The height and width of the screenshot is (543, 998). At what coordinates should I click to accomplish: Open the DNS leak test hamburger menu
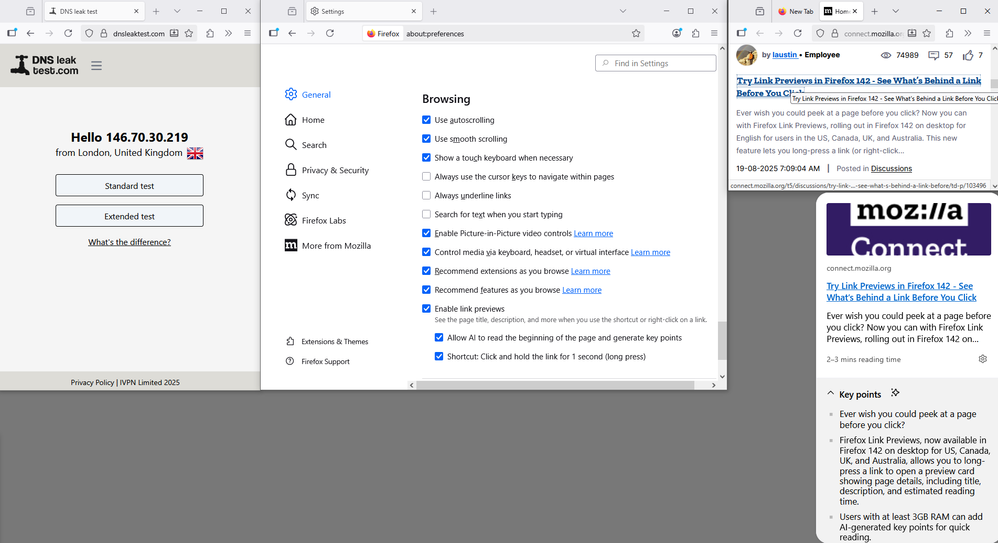pyautogui.click(x=96, y=66)
